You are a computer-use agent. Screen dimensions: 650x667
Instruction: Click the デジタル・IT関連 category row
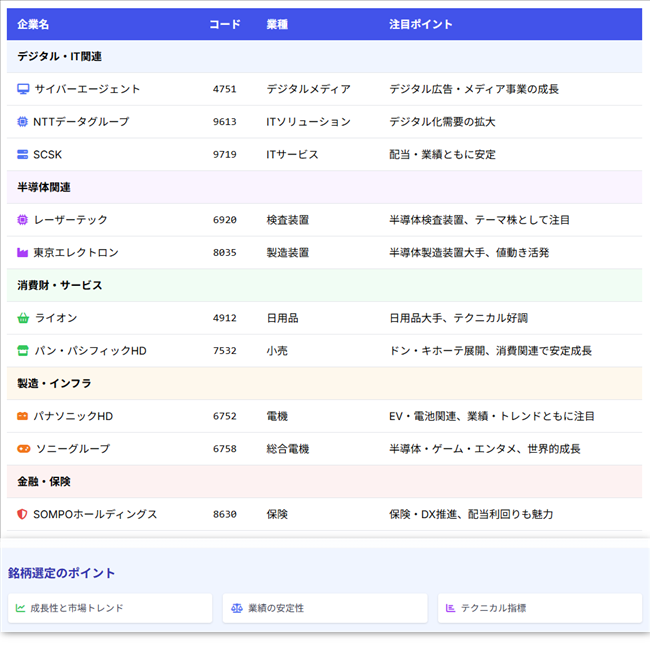[325, 57]
